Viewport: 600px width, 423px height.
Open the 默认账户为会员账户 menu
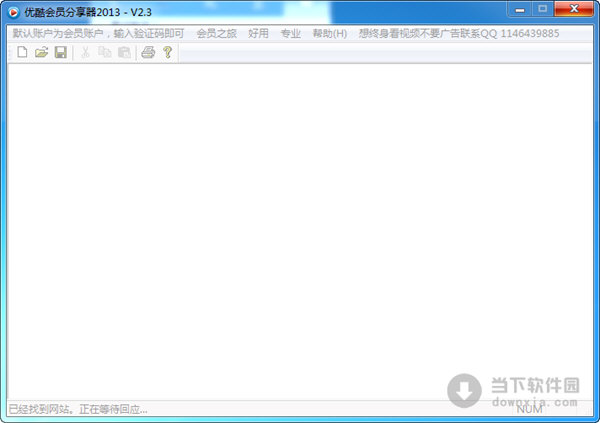tap(98, 34)
